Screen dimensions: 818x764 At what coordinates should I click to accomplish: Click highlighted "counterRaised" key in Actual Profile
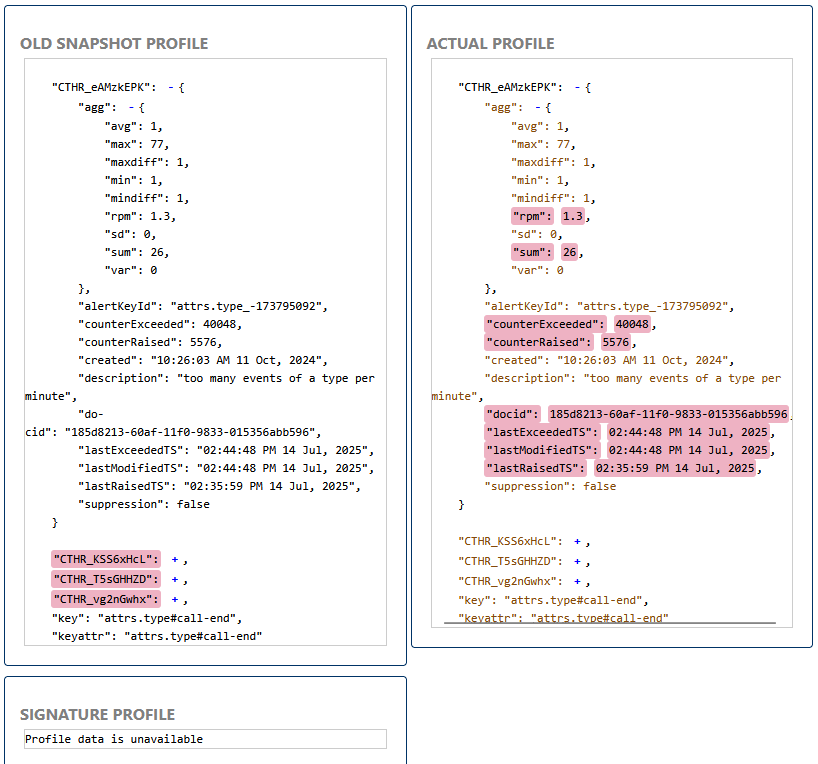tap(539, 342)
